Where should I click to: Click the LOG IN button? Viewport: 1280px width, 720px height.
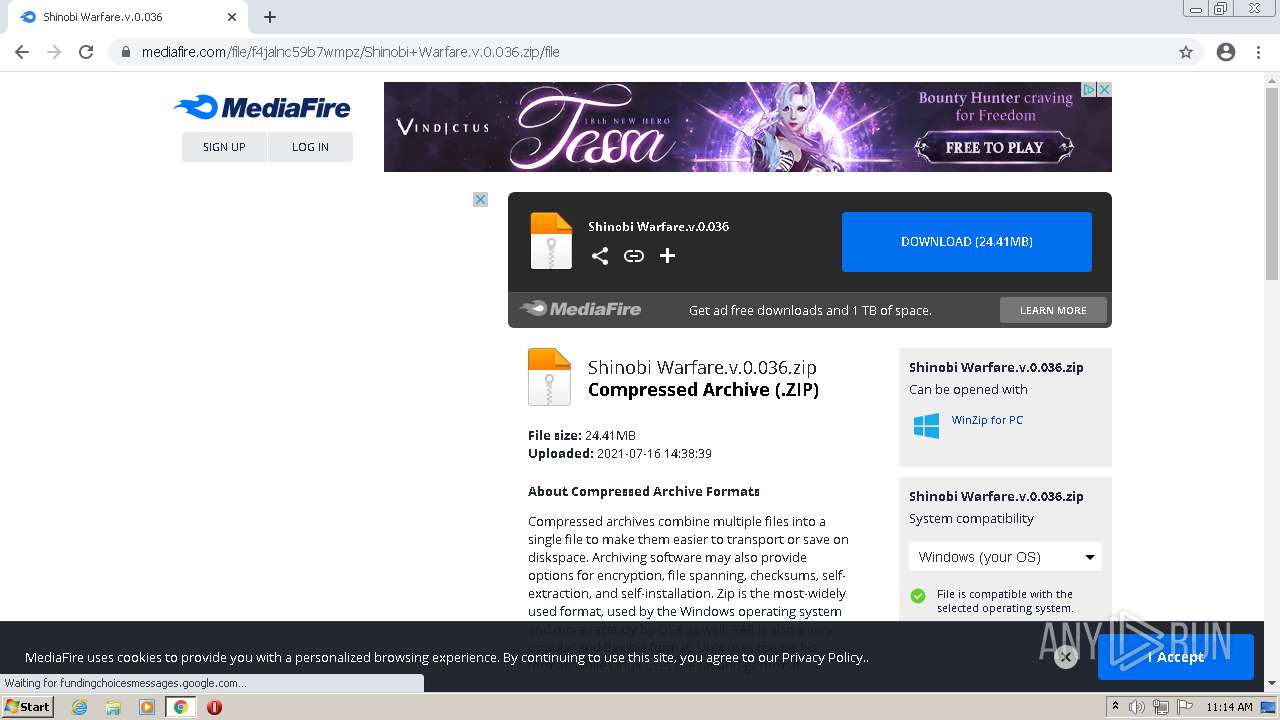[x=310, y=147]
